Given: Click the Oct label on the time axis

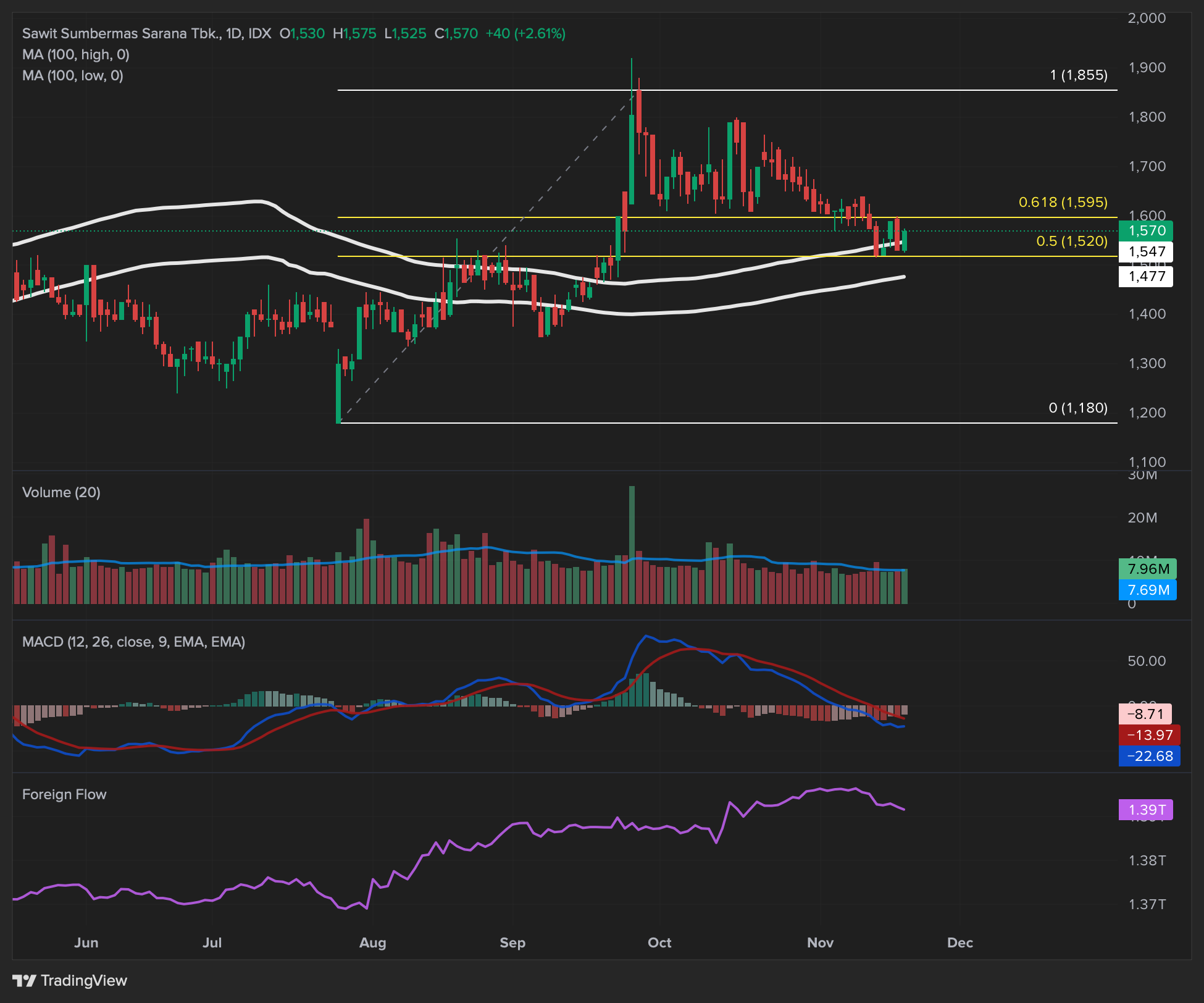Looking at the screenshot, I should click(x=659, y=942).
